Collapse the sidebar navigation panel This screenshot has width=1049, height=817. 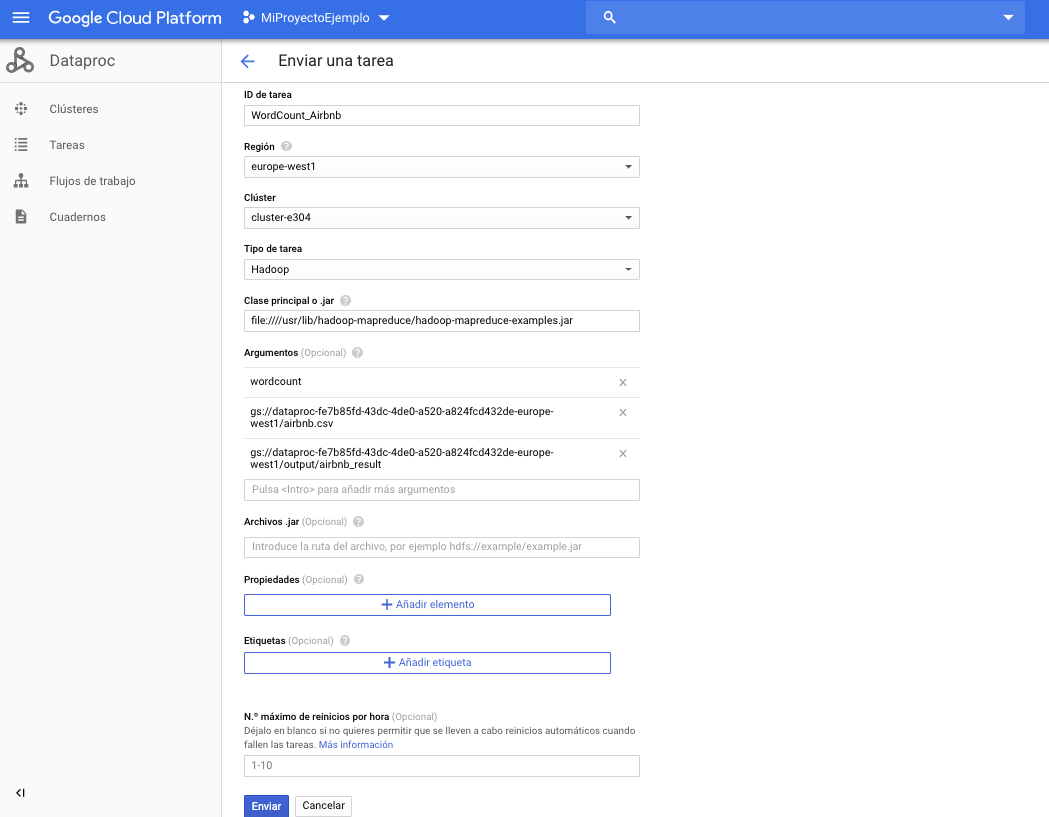point(21,793)
